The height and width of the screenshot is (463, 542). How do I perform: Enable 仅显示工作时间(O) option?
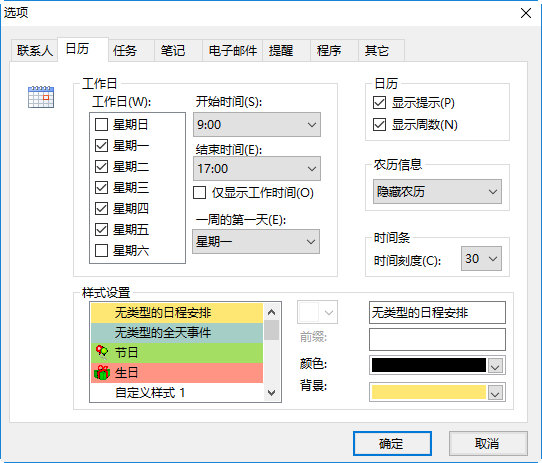click(x=199, y=193)
